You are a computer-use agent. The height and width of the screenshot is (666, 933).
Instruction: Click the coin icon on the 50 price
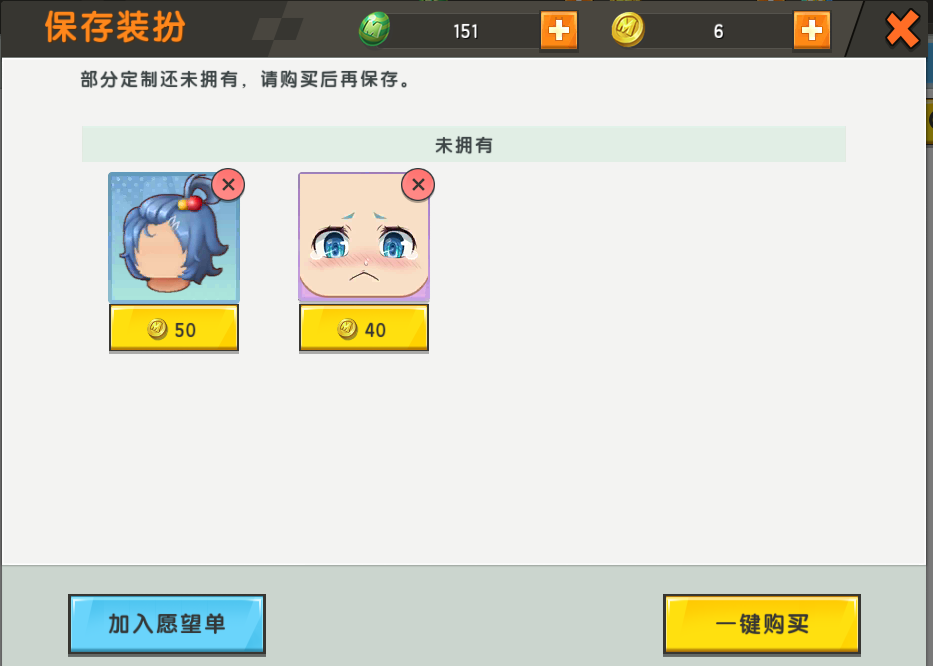(x=158, y=329)
